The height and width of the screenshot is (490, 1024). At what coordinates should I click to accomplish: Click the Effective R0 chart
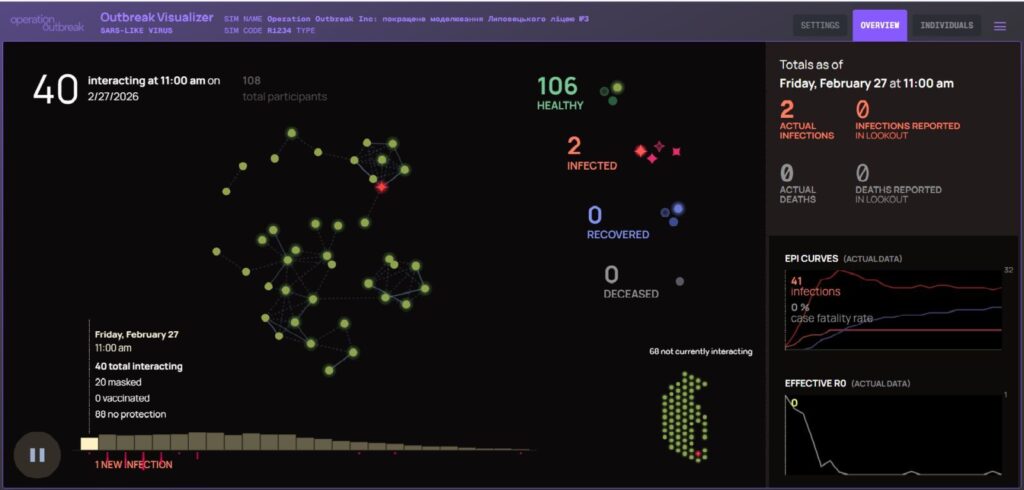pos(893,435)
